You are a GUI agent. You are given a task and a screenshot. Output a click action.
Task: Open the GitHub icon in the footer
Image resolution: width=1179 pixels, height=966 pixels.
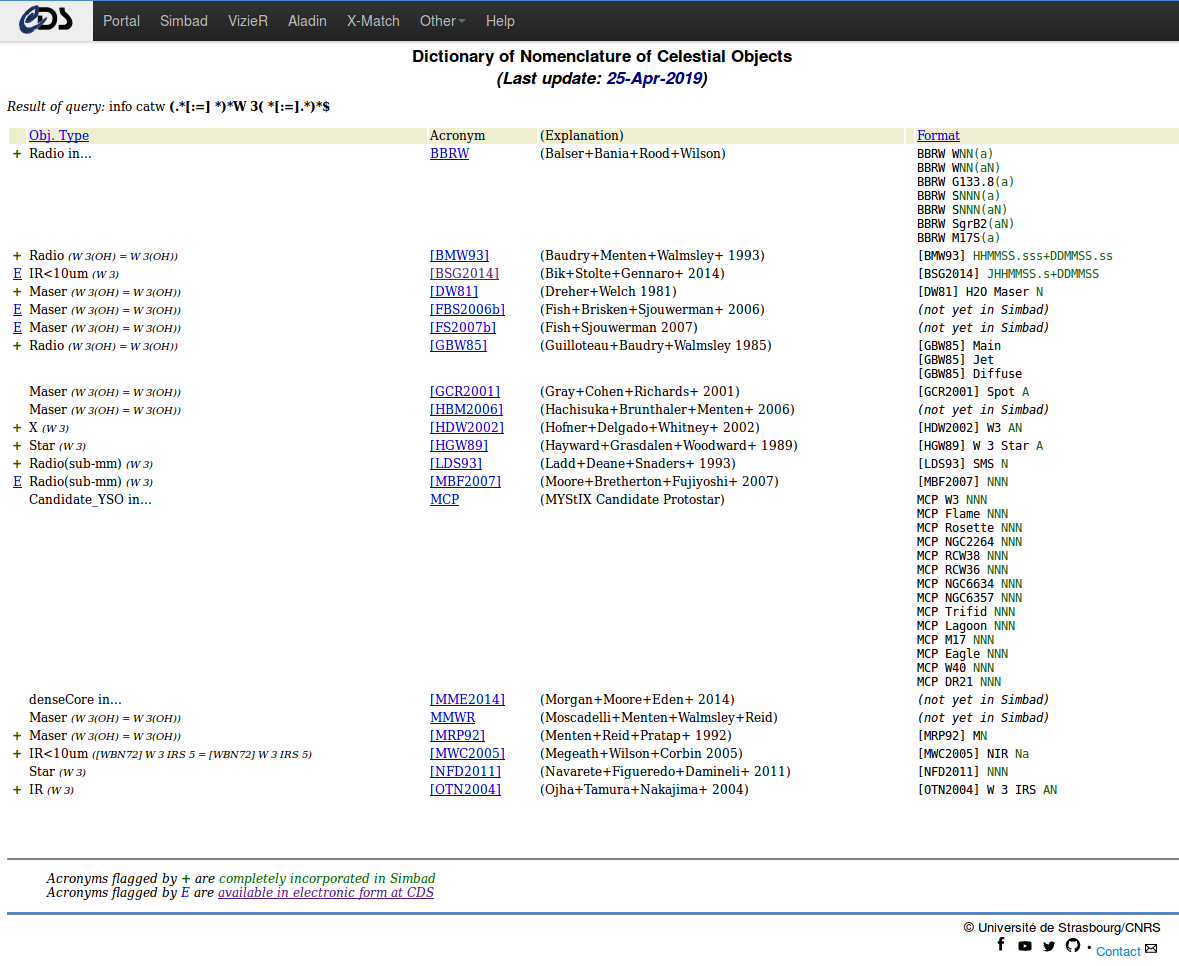[x=1073, y=945]
